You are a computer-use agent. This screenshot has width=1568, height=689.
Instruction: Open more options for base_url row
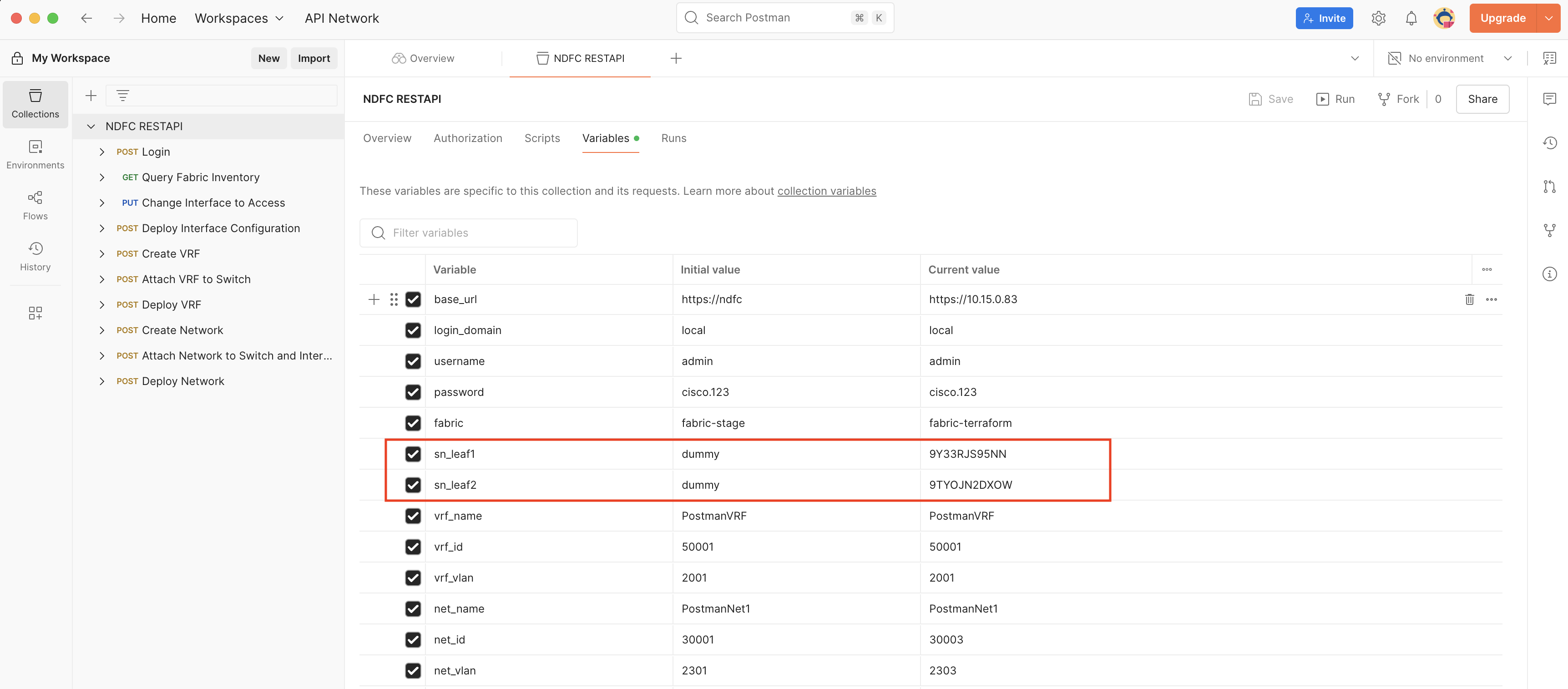pyautogui.click(x=1491, y=299)
